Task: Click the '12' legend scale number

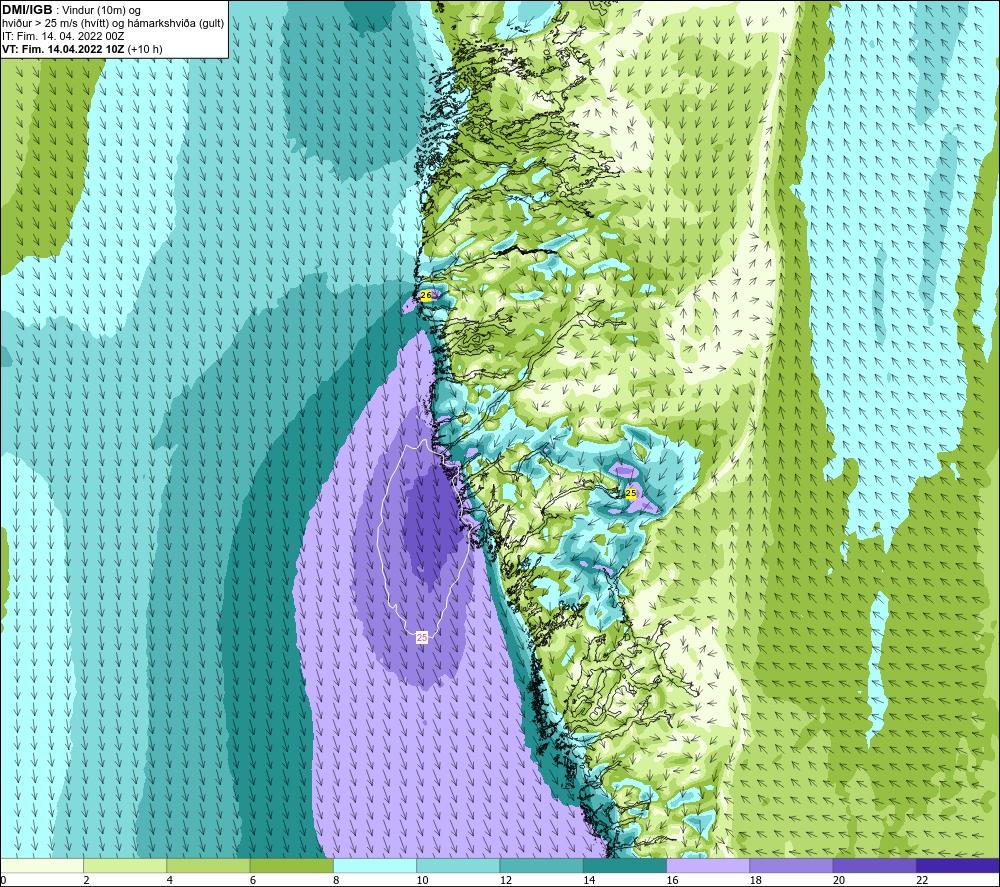Action: tap(506, 880)
